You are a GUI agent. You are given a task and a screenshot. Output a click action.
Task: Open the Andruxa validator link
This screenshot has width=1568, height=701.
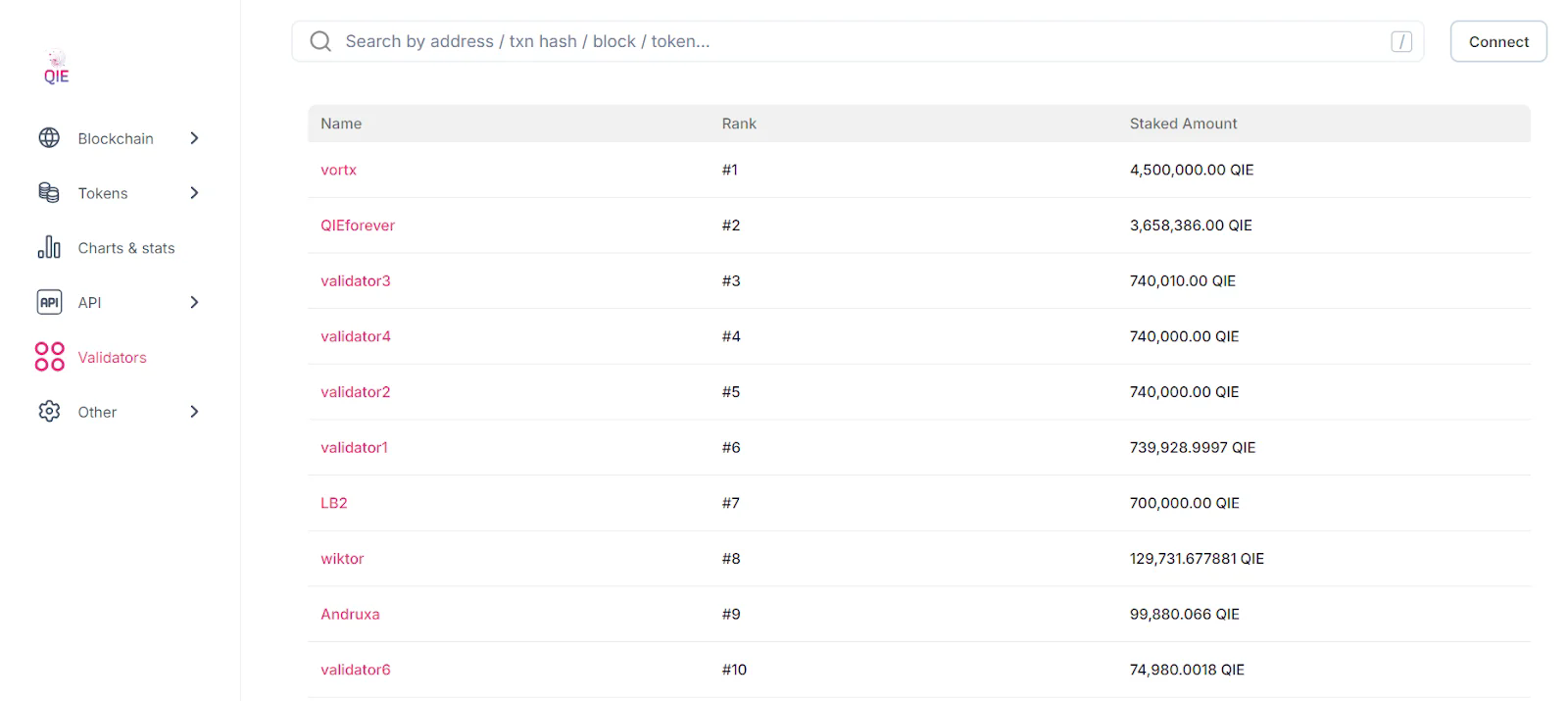(x=350, y=615)
